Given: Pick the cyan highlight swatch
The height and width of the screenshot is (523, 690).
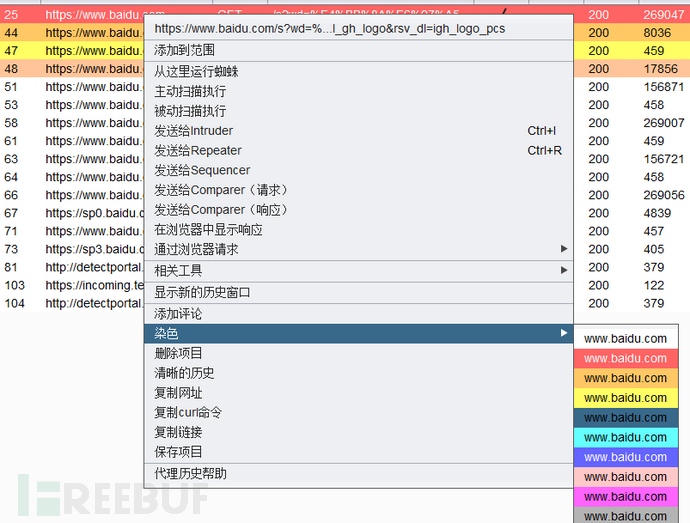Looking at the screenshot, I should (x=626, y=438).
